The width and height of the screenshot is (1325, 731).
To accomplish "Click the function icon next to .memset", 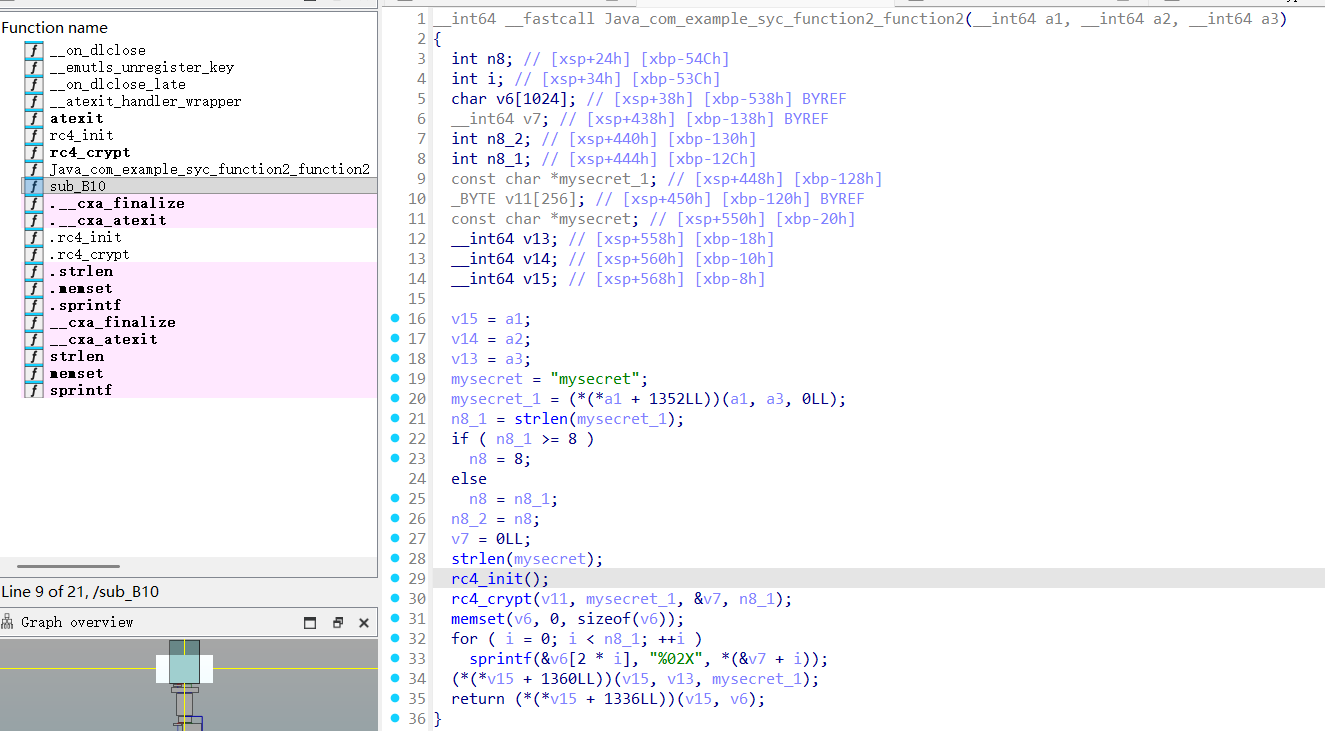I will (35, 288).
